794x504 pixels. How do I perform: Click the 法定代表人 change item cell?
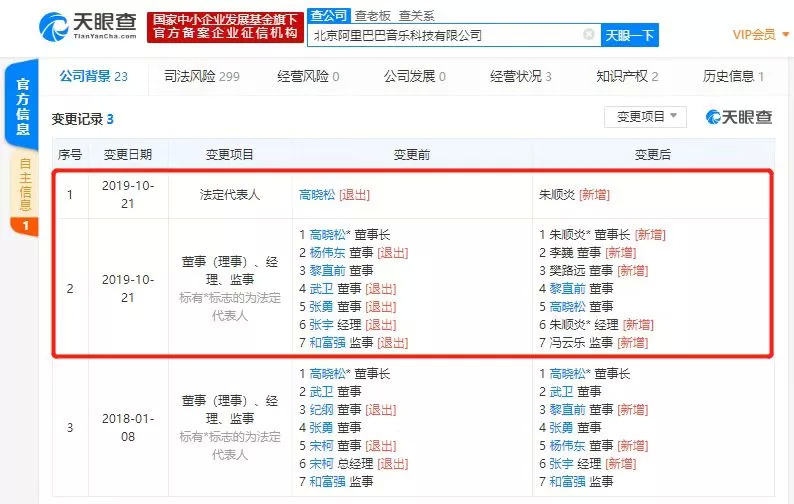point(230,195)
